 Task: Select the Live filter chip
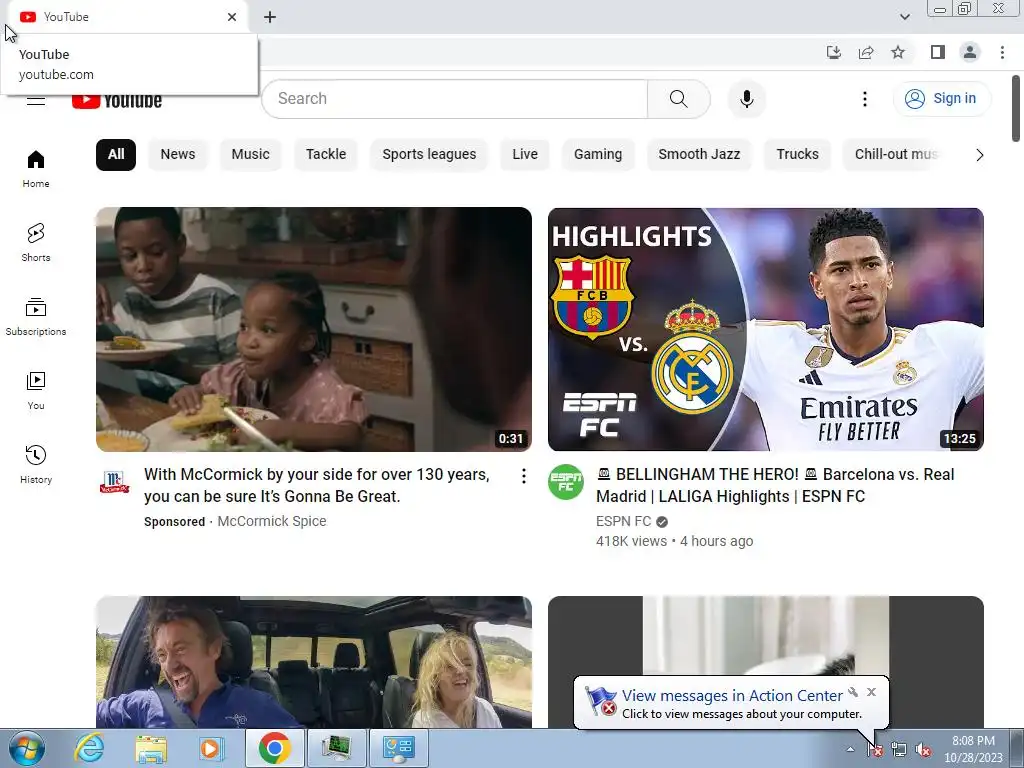point(524,154)
